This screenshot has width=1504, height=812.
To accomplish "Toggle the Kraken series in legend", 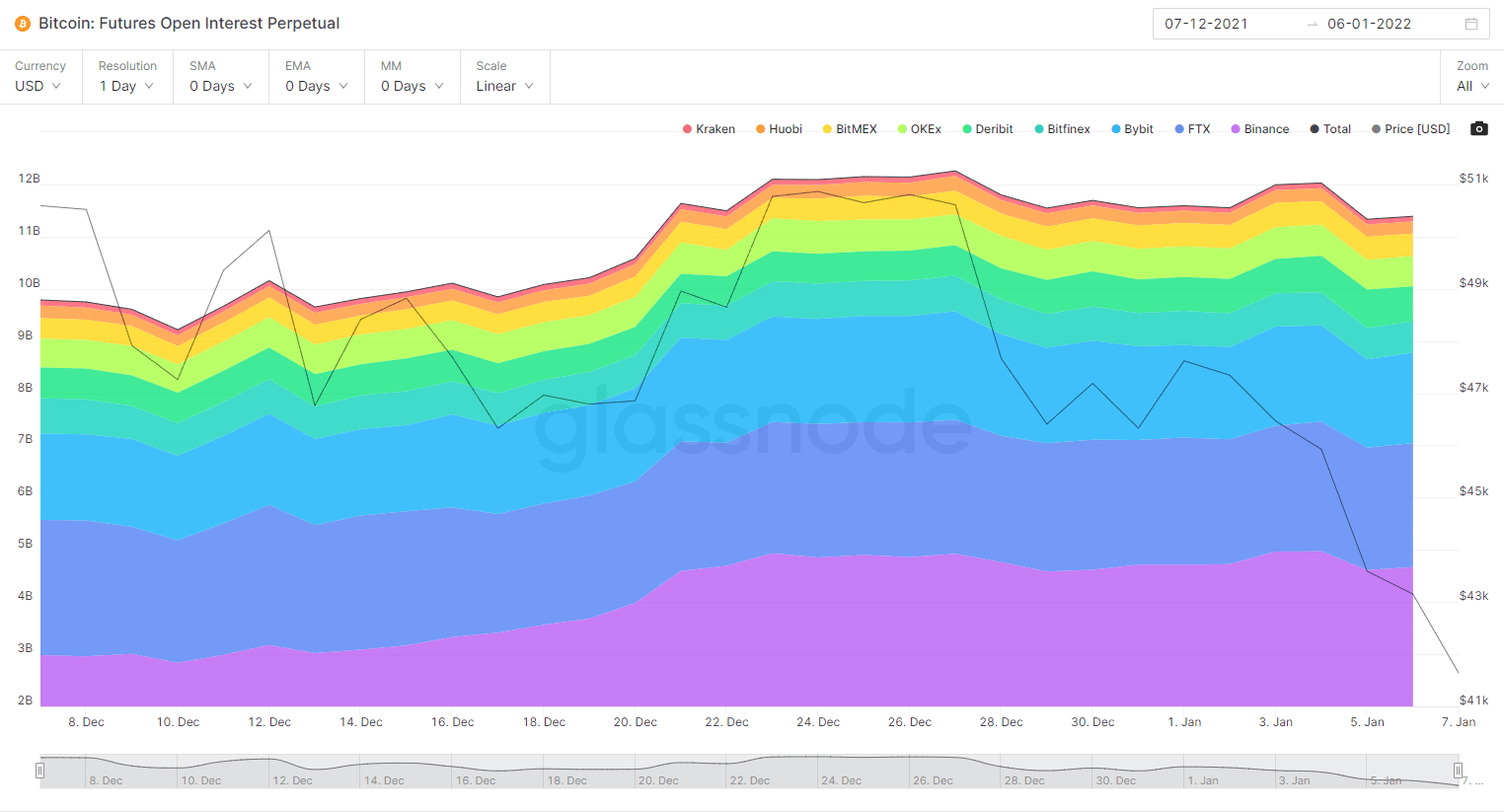I will (709, 129).
